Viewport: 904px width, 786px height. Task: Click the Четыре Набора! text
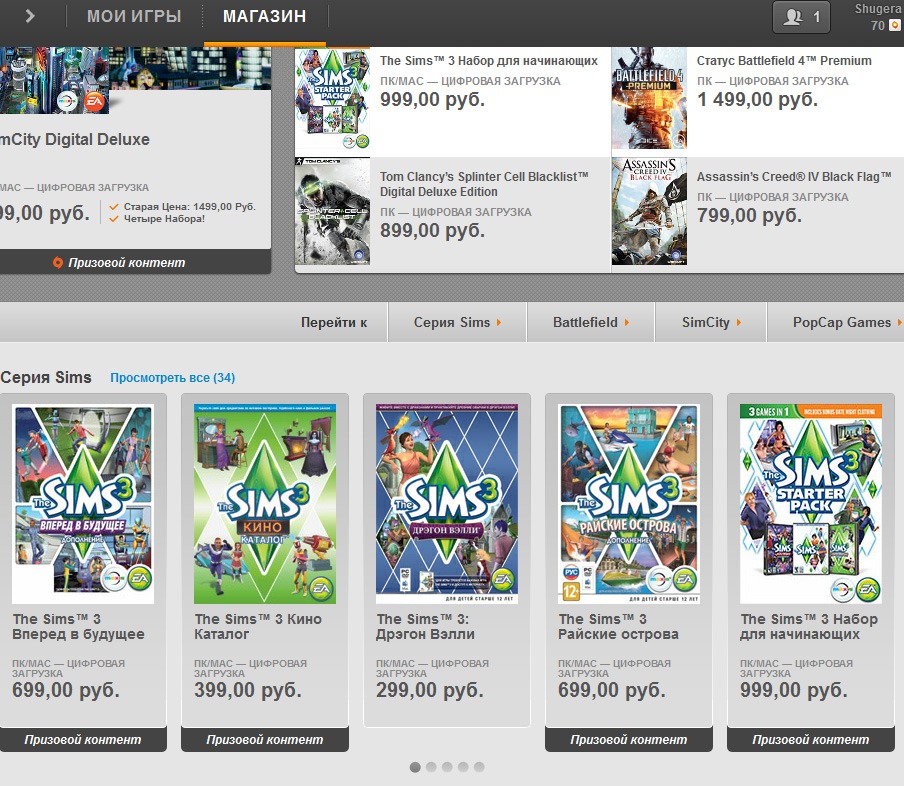(x=164, y=219)
